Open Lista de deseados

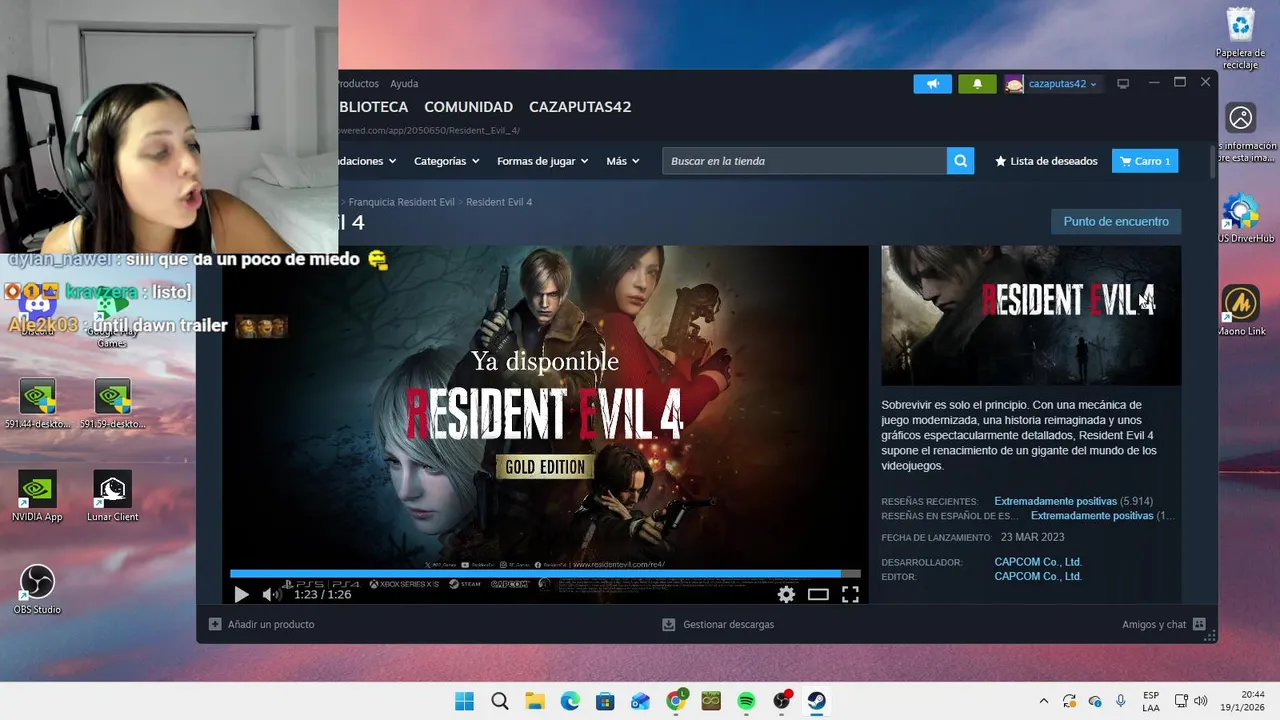[x=1046, y=161]
